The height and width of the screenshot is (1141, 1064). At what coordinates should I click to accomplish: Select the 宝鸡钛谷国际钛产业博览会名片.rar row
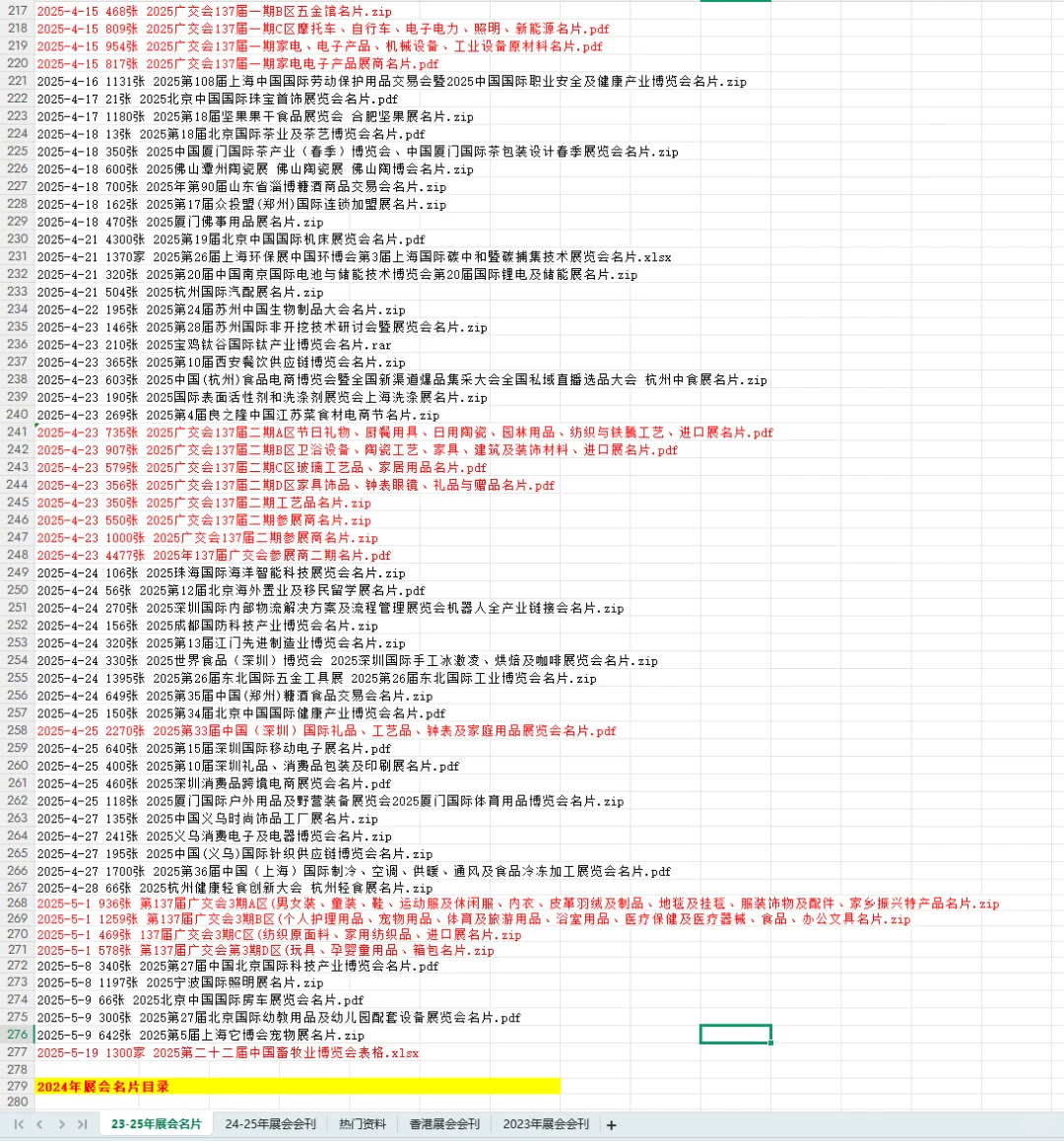click(x=214, y=345)
